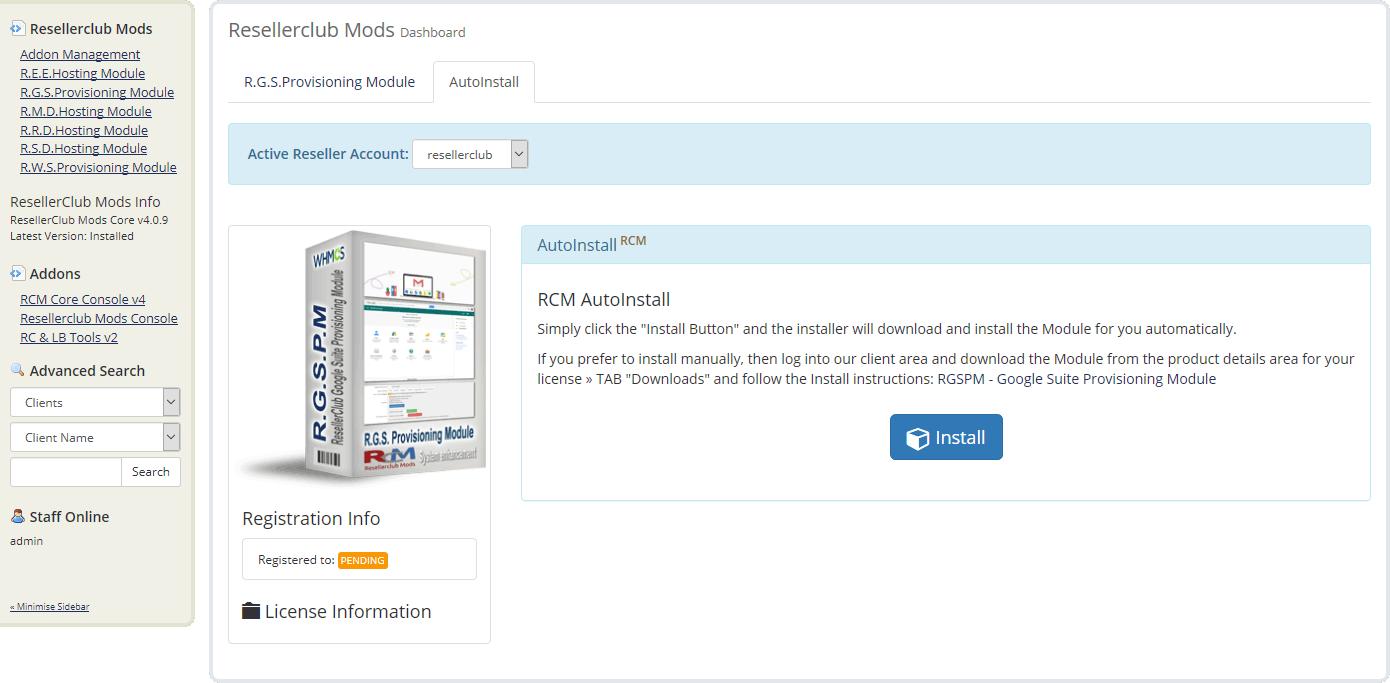Click the Search button
The width and height of the screenshot is (1390, 683).
point(151,472)
